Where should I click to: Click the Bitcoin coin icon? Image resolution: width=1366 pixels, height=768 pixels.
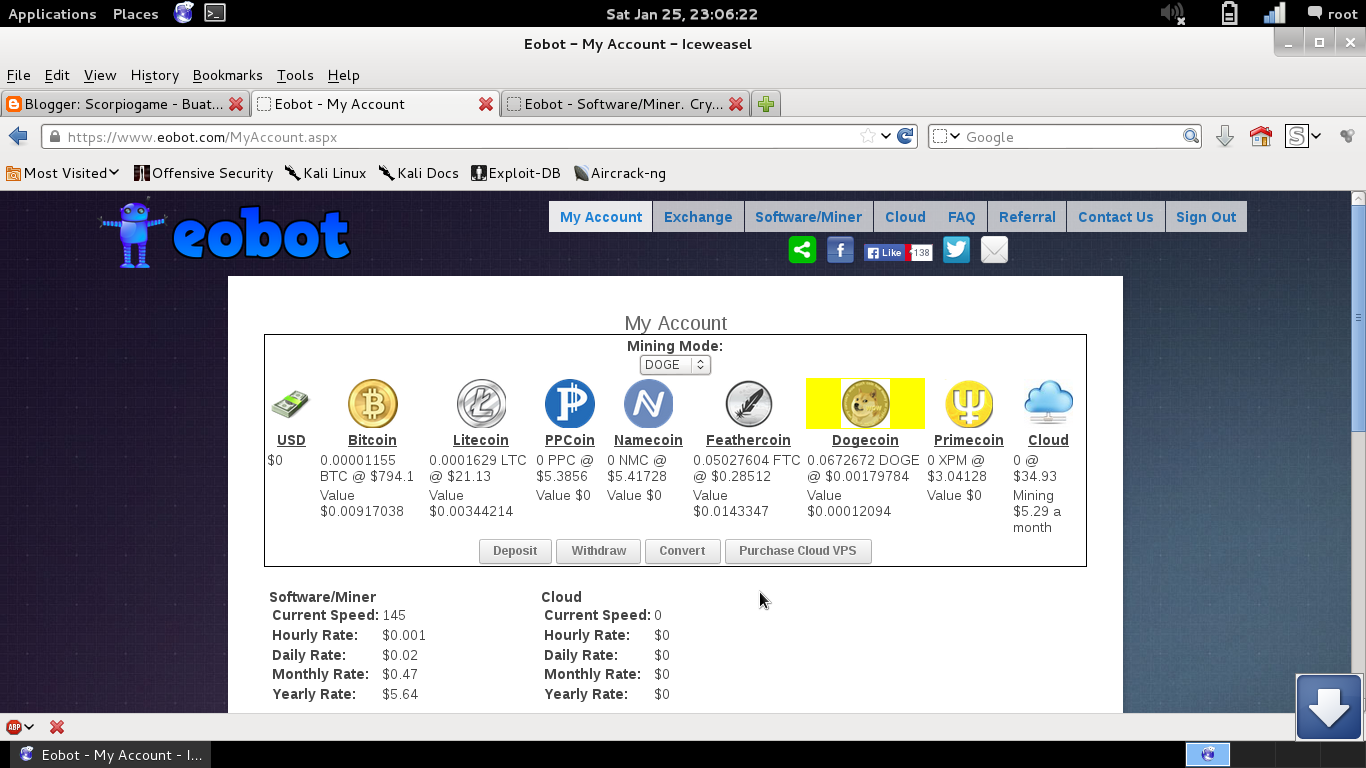coord(372,404)
